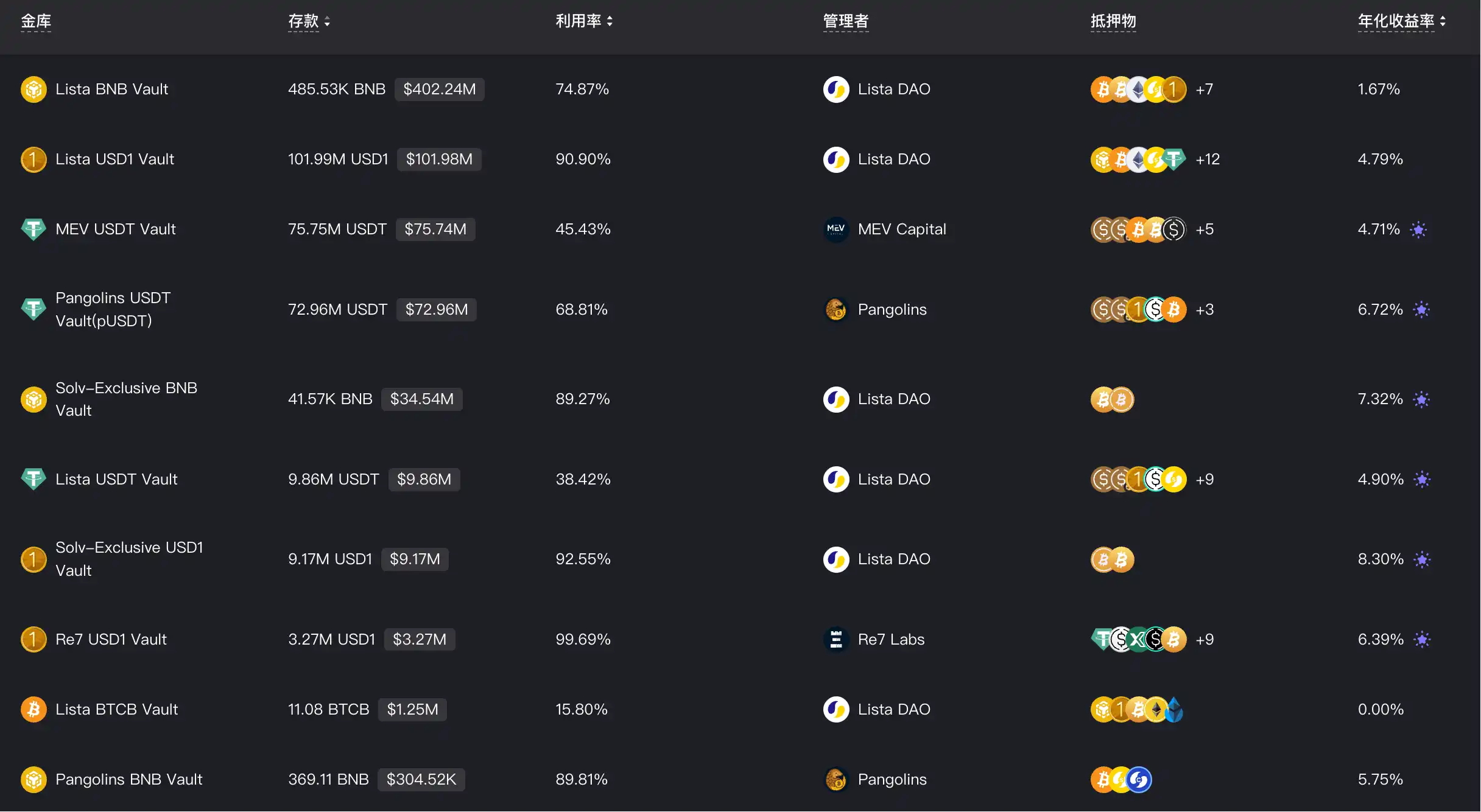The width and height of the screenshot is (1481, 812).
Task: Click the sparkle icon beside 4.71% yield
Action: tap(1418, 229)
